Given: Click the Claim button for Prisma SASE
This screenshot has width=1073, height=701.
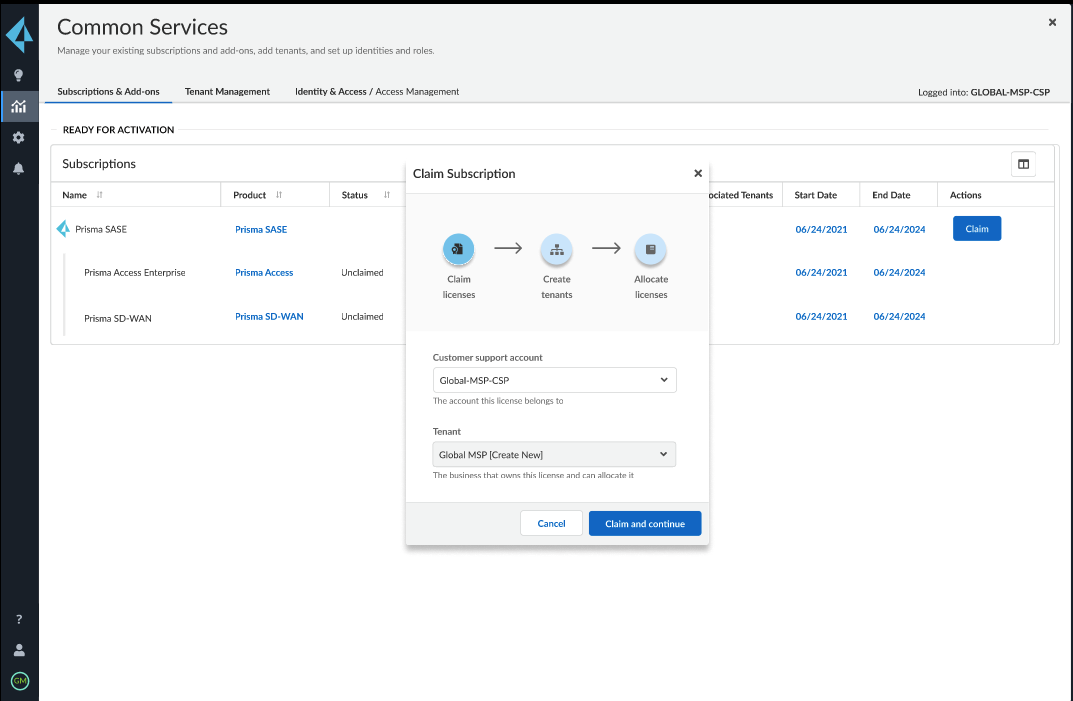Looking at the screenshot, I should click(x=977, y=229).
